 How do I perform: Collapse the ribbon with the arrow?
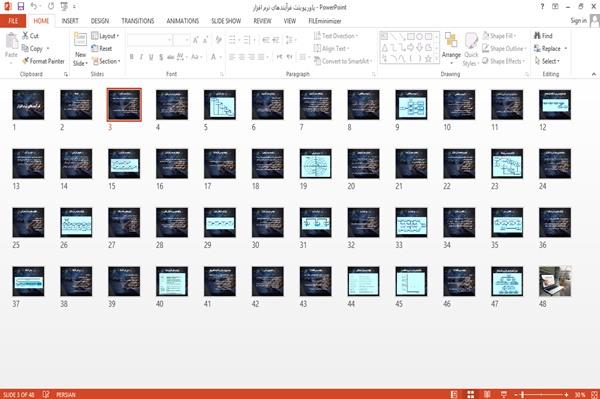coord(594,74)
